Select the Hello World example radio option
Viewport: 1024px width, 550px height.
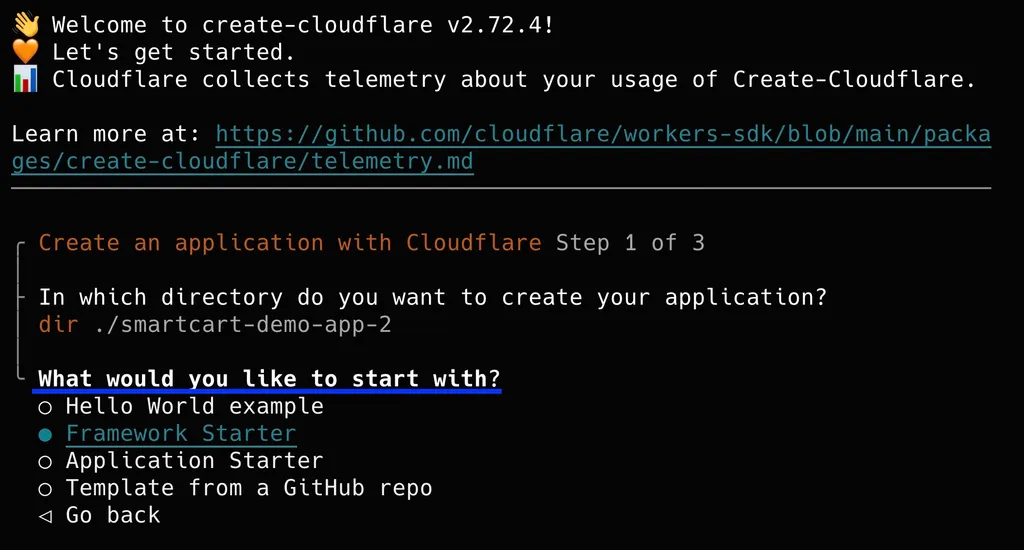pos(182,407)
